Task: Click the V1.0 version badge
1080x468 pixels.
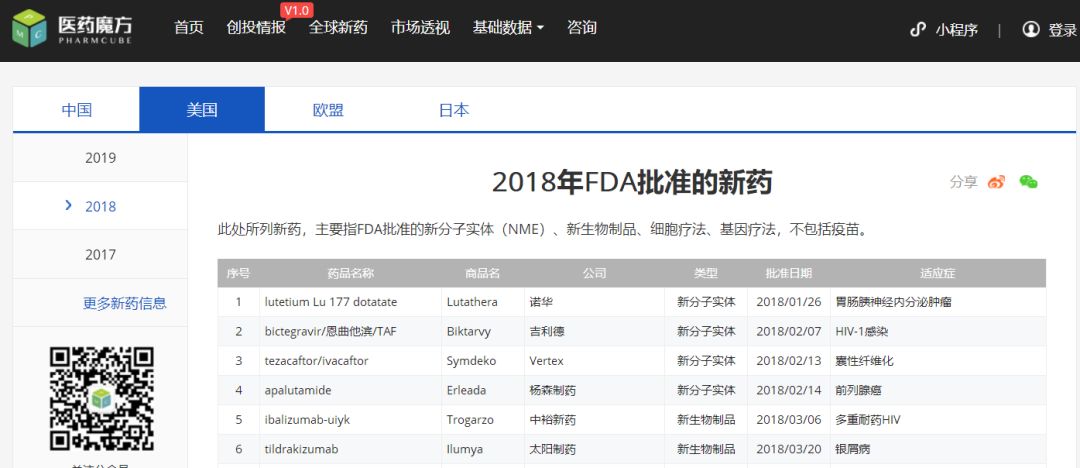Action: click(x=297, y=10)
